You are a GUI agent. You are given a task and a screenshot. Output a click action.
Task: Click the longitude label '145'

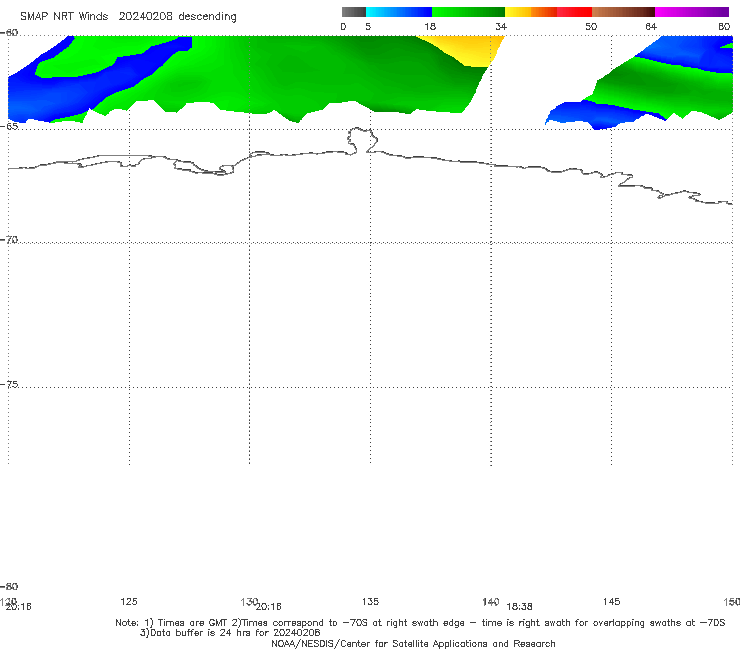click(612, 601)
